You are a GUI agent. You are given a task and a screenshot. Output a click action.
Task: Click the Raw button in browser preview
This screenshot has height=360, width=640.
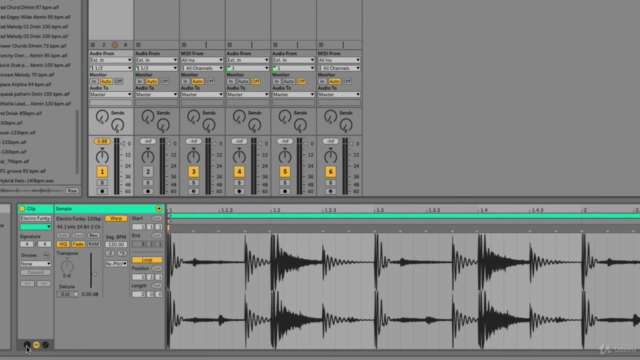[72, 191]
